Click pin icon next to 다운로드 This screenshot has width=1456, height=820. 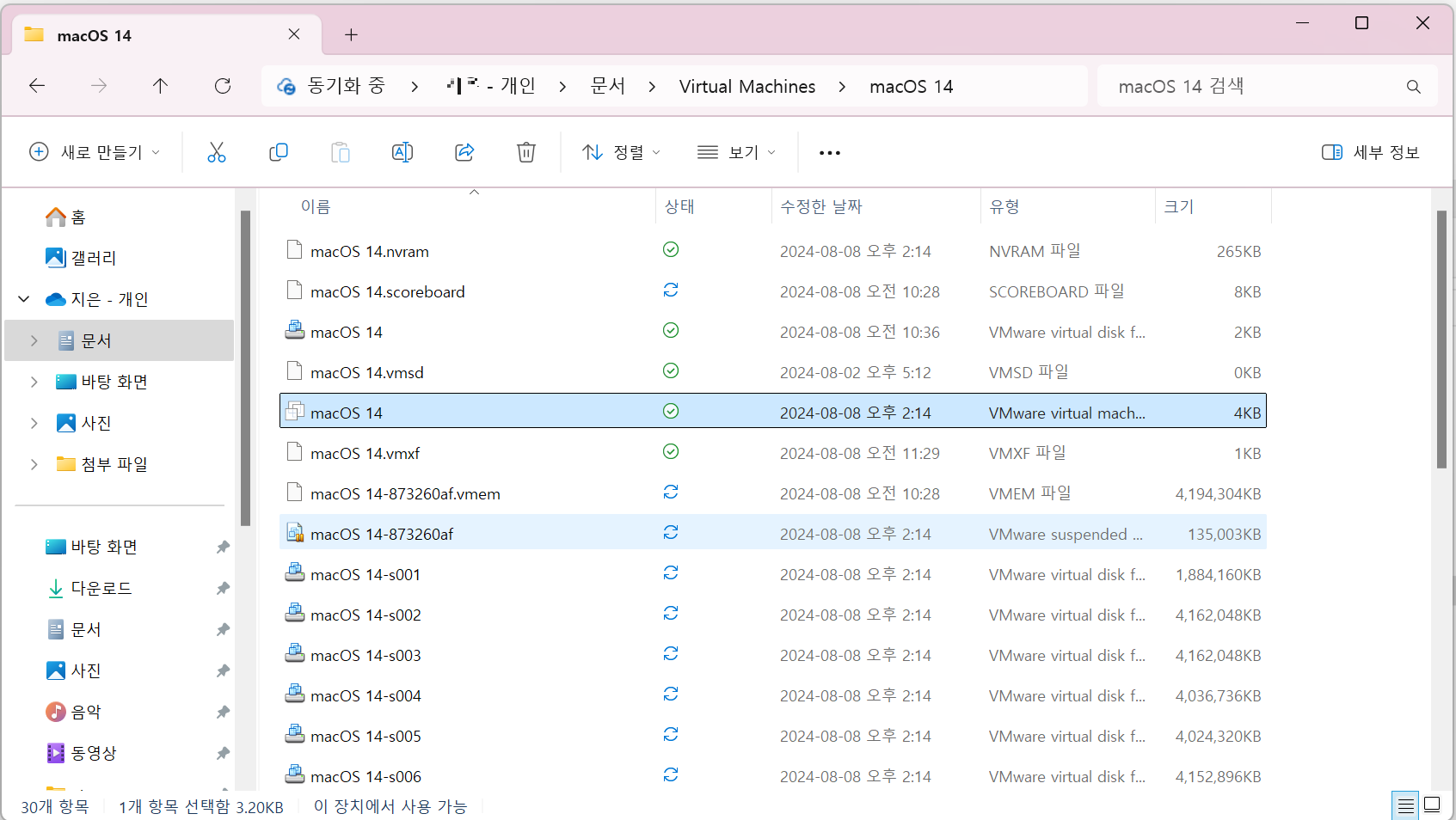click(223, 588)
